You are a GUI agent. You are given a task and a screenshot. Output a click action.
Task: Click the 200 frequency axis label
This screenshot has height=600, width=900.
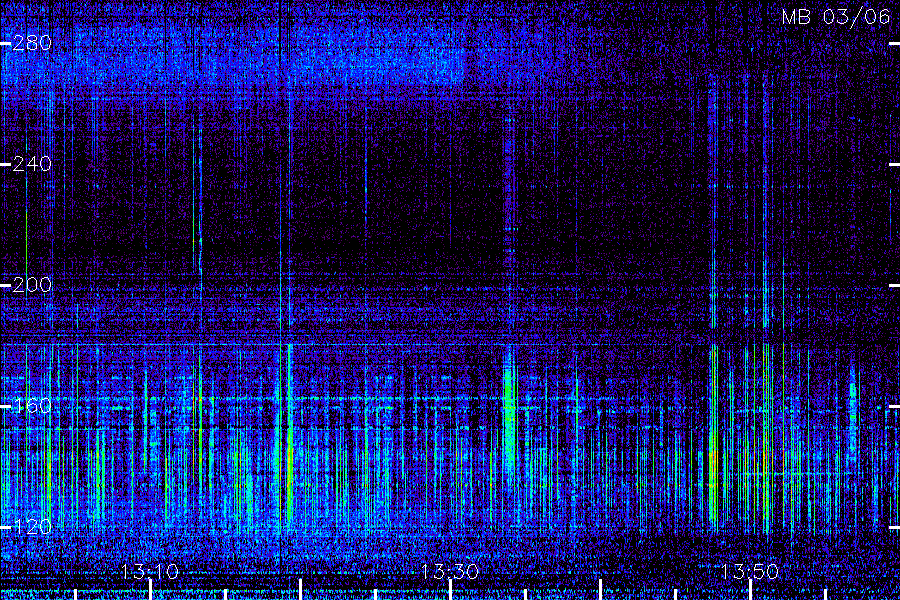(32, 285)
